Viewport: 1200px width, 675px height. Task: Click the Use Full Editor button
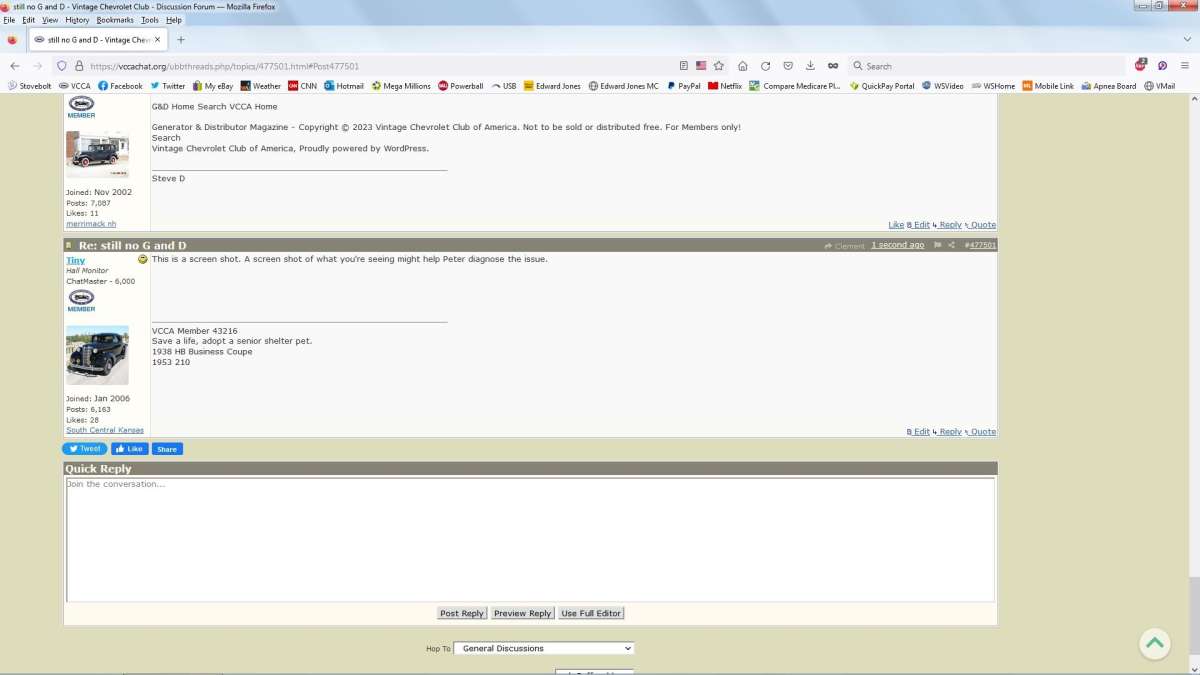click(591, 613)
